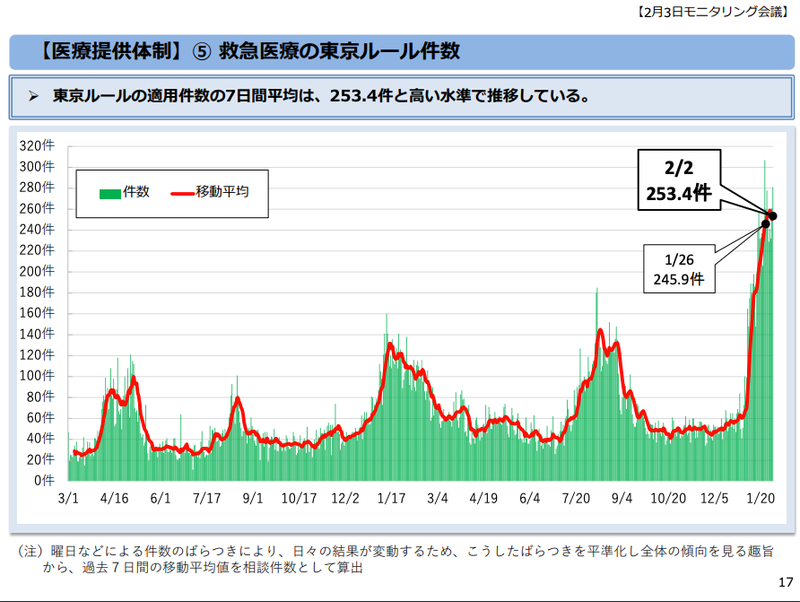This screenshot has width=800, height=602.
Task: Click the 3/1 x-axis date label
Action: [x=68, y=498]
